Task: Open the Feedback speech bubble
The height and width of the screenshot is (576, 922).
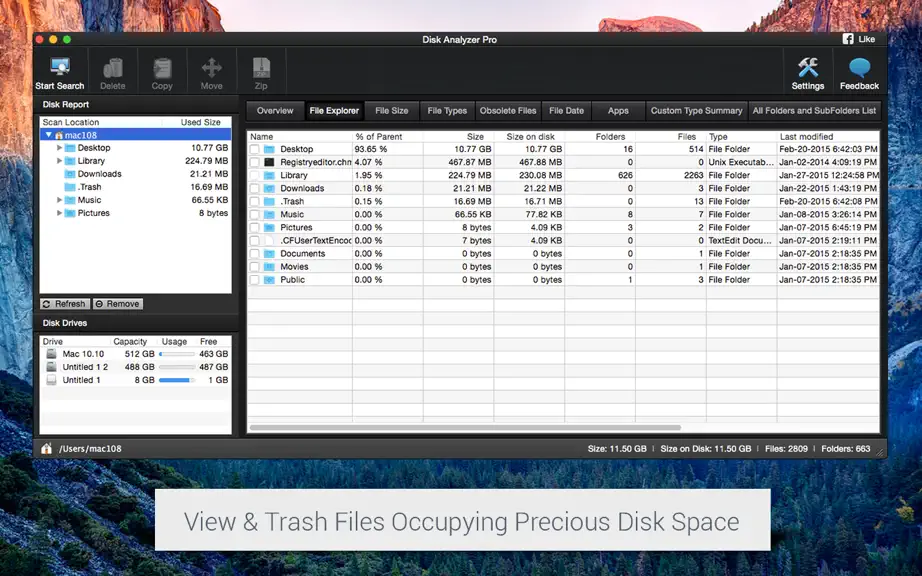Action: point(859,68)
